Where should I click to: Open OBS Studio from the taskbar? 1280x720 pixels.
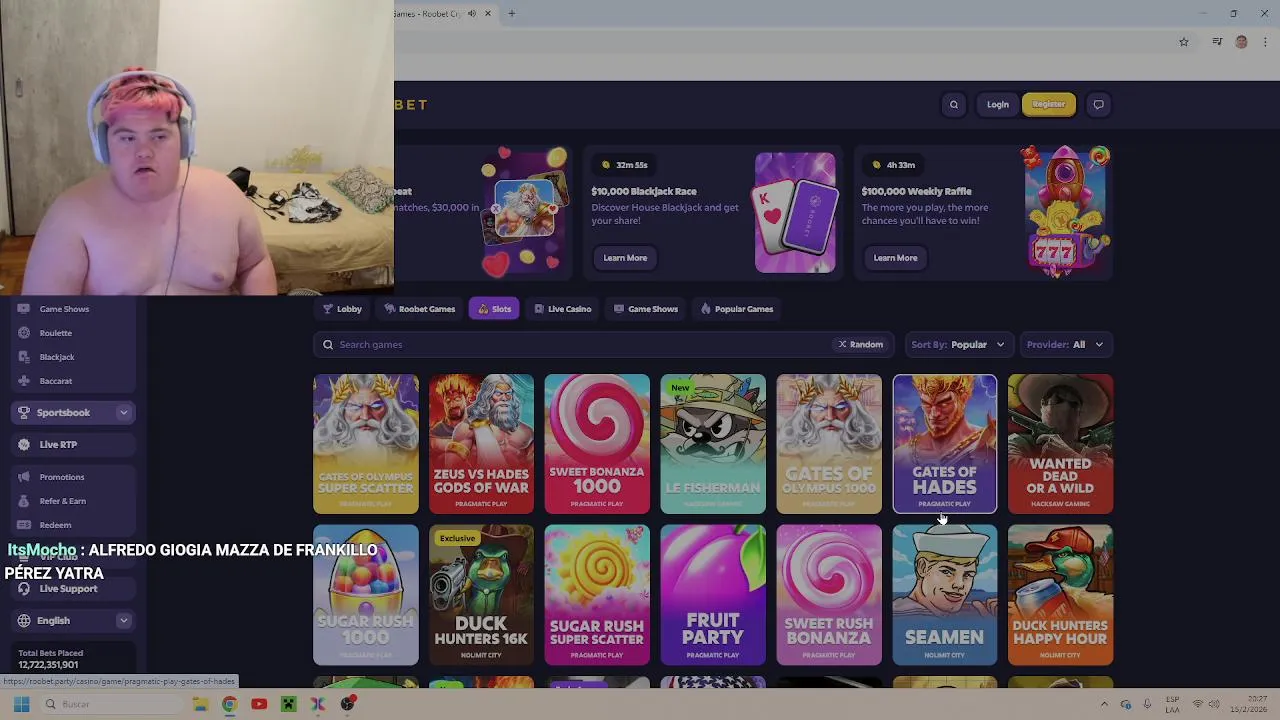(347, 704)
